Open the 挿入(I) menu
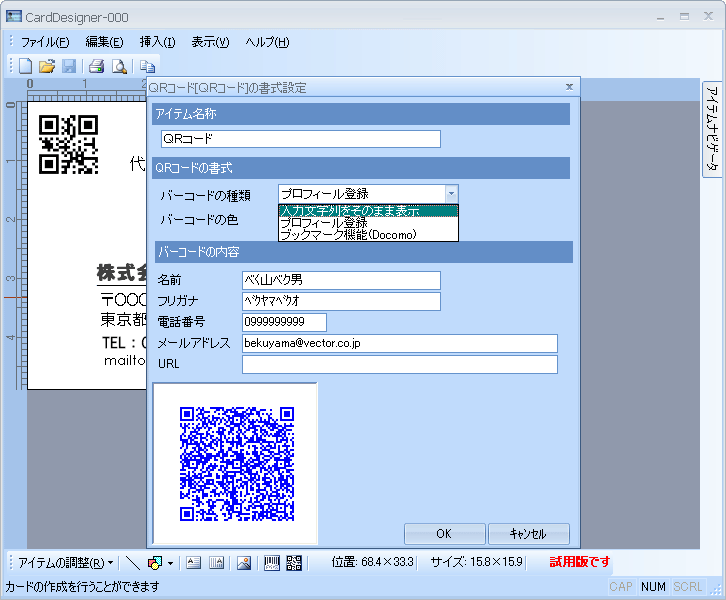 tap(158, 42)
